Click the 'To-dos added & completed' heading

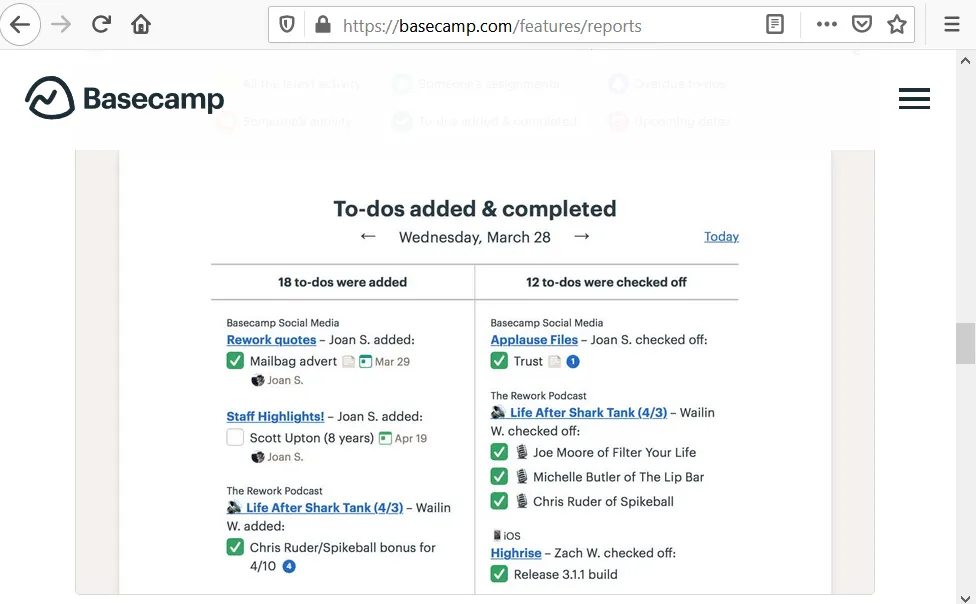475,209
